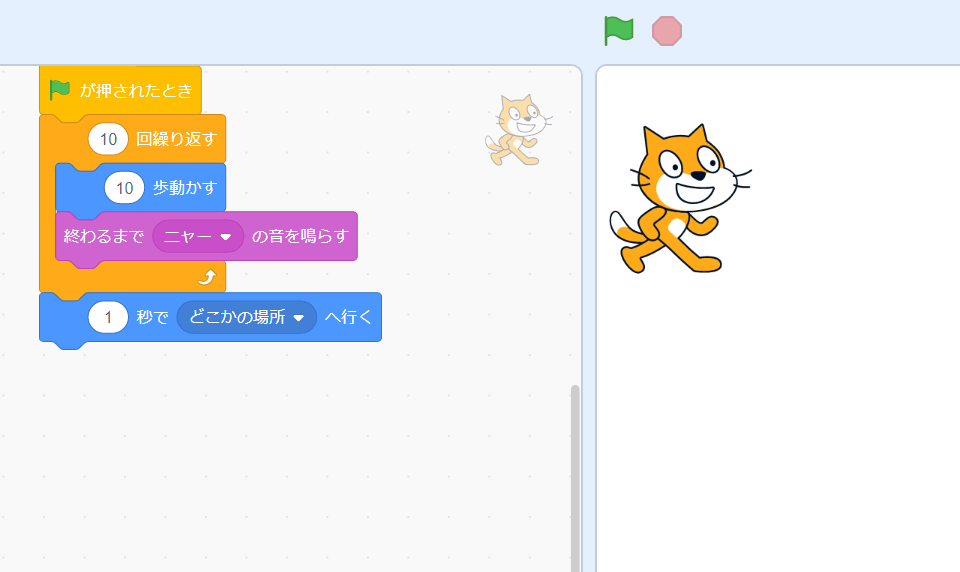Click the loop arrow icon on the repeat block
Screen dimensions: 960x572
[x=207, y=277]
